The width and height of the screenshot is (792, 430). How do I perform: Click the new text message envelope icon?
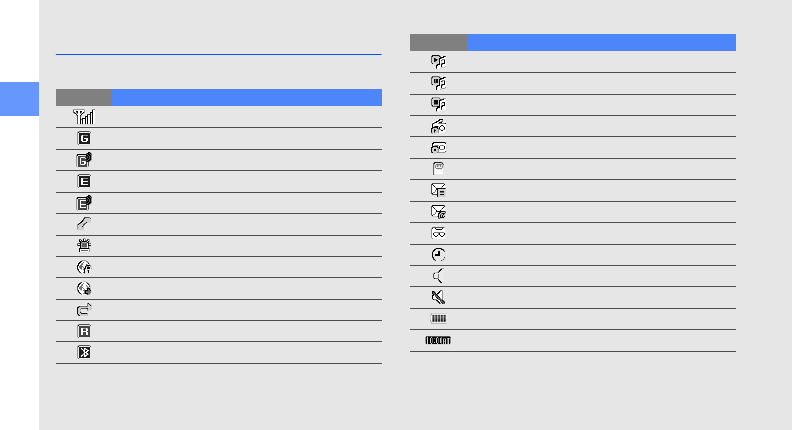(438, 190)
